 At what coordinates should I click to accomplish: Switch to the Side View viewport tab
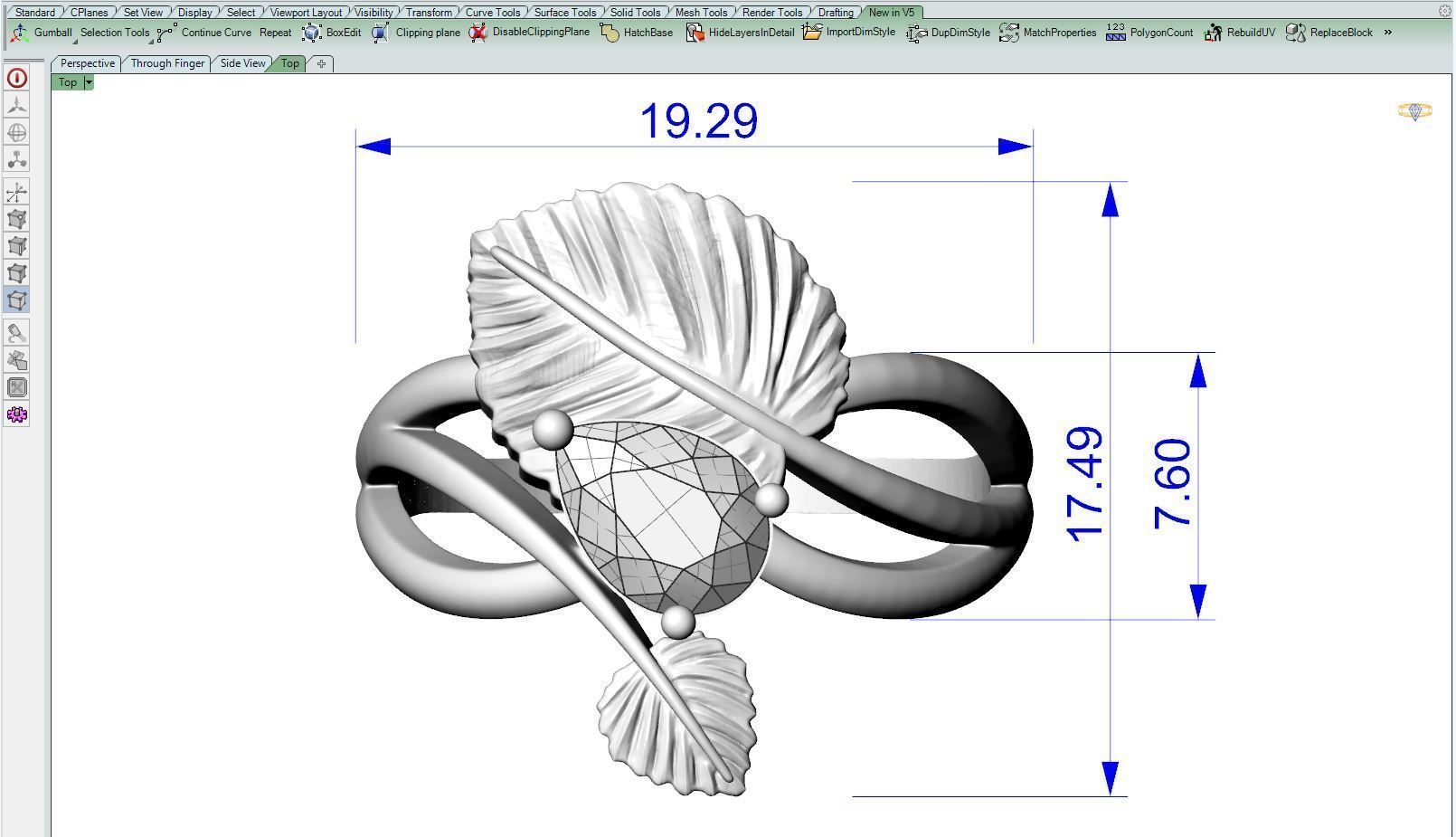243,63
